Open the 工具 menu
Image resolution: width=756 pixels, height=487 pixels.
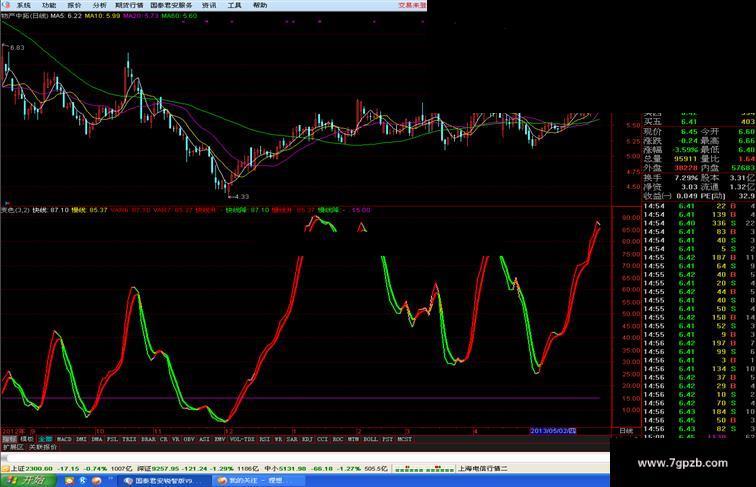pos(234,5)
